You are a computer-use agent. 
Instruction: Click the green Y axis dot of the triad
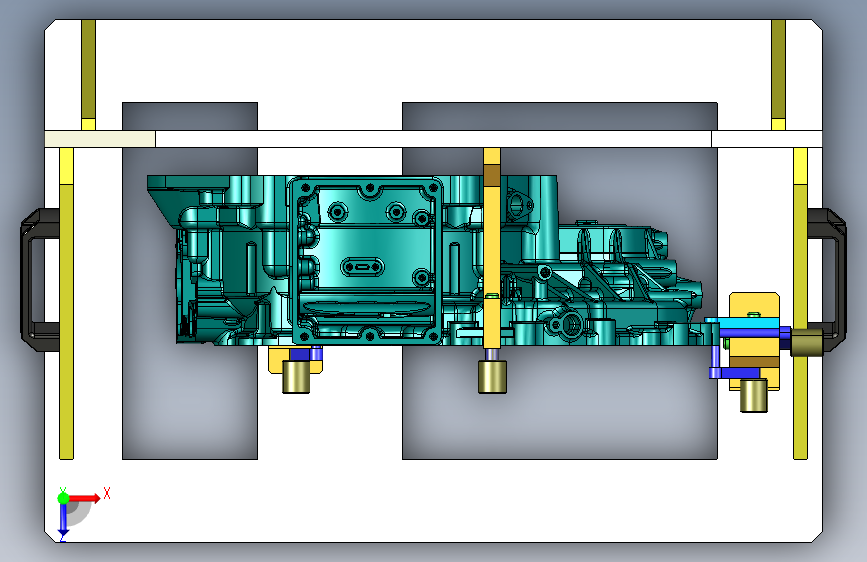(63, 498)
